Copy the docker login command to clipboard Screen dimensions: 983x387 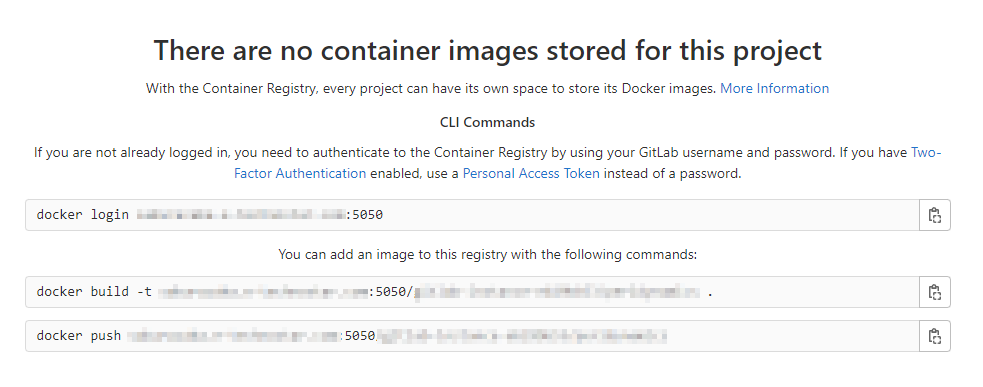click(x=935, y=215)
